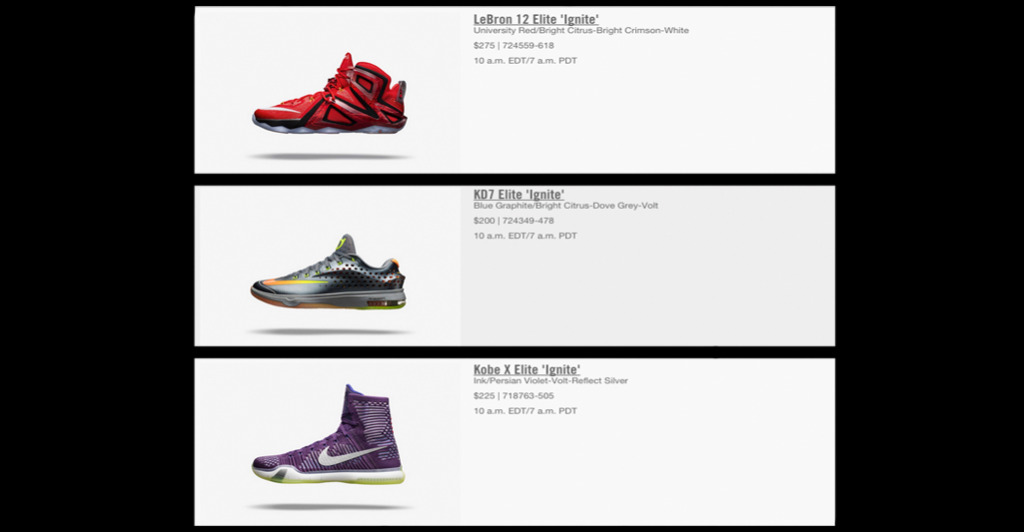Click the Ink/Persian Violet colorway text
The image size is (1024, 532).
pos(551,381)
